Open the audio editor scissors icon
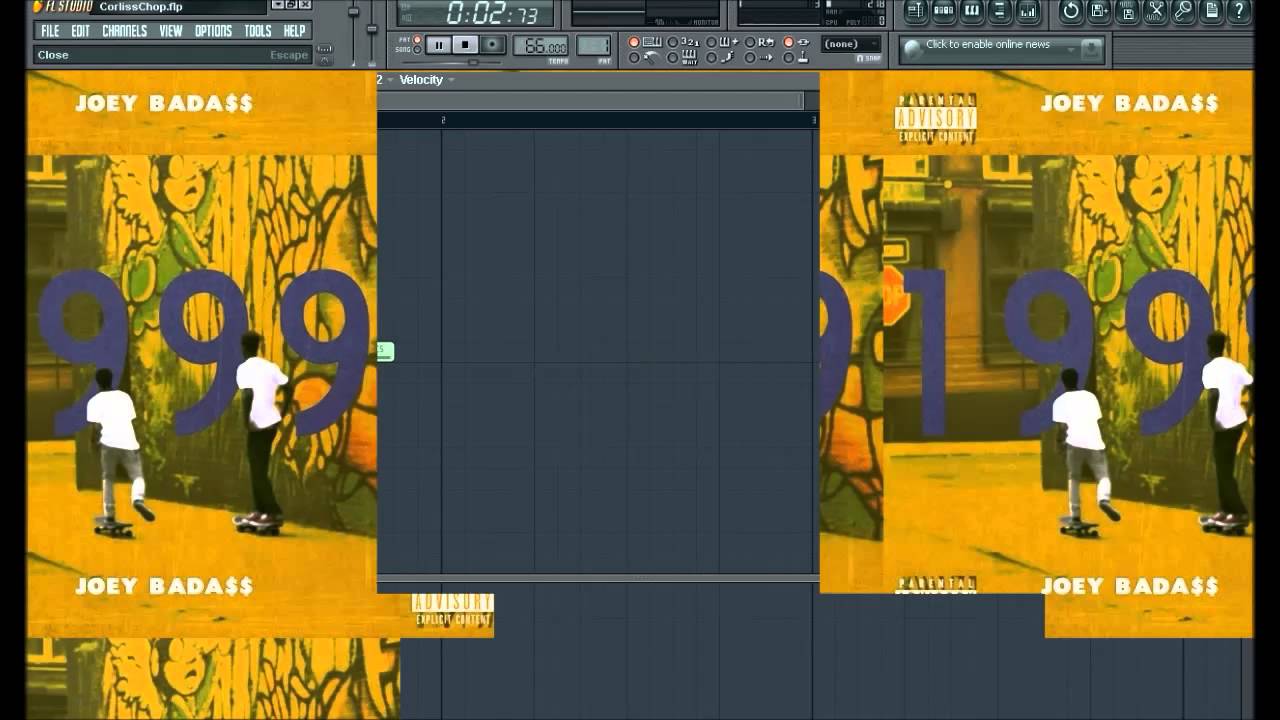 (x=1156, y=11)
